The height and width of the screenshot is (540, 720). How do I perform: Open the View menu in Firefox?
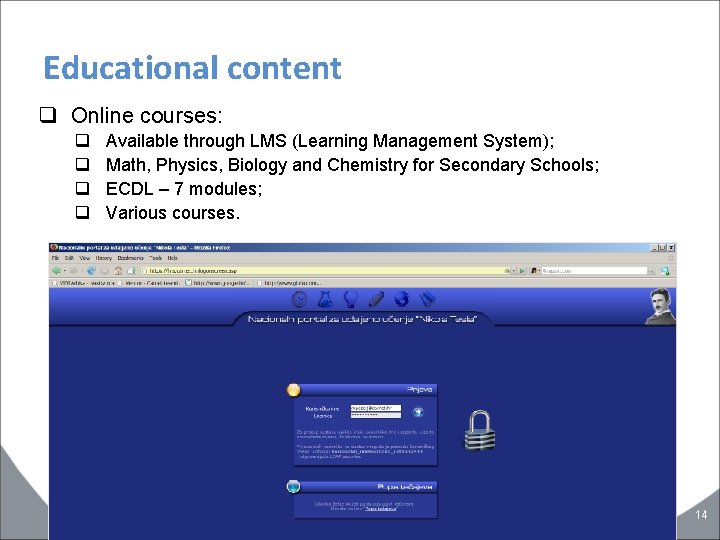coord(84,258)
